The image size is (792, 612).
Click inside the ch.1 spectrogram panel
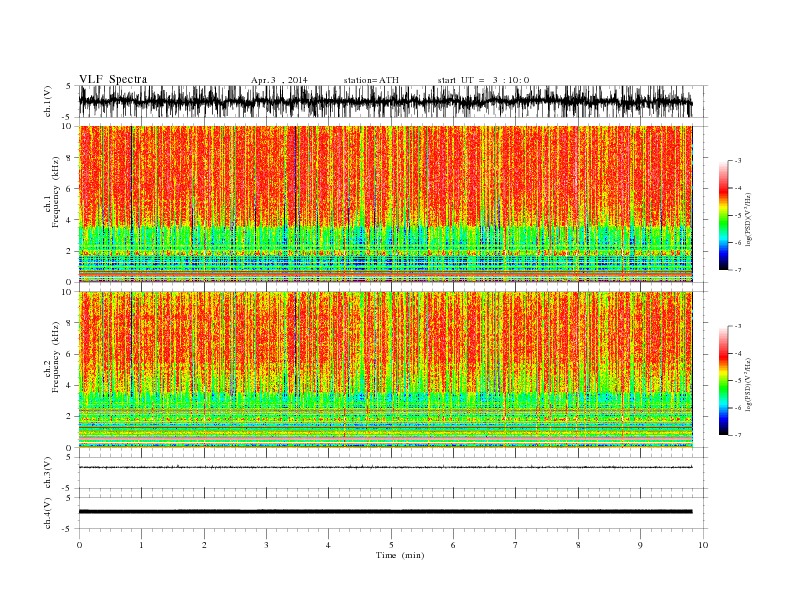click(385, 204)
